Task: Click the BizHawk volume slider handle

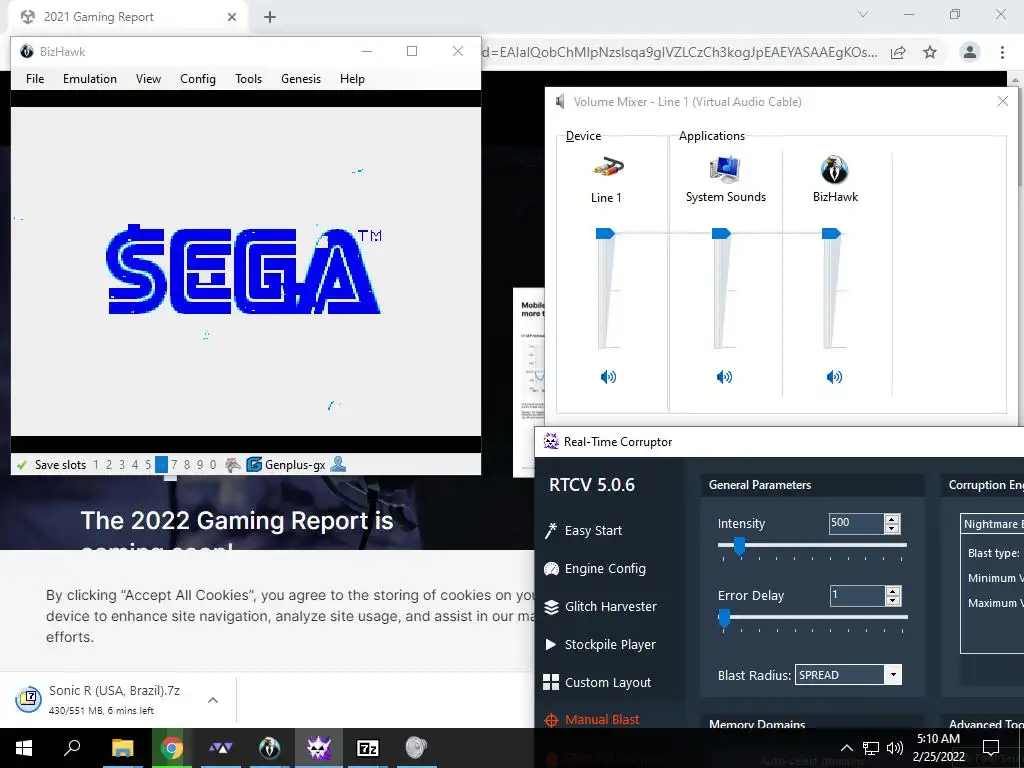Action: coord(831,233)
